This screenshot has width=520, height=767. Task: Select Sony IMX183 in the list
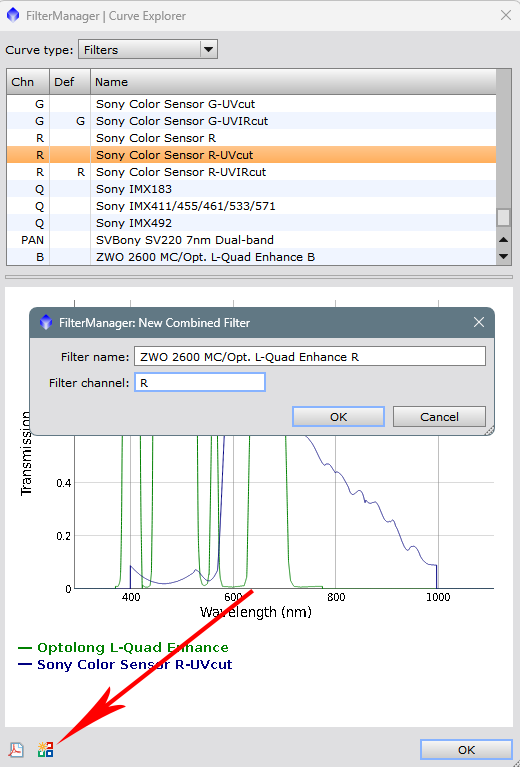251,189
